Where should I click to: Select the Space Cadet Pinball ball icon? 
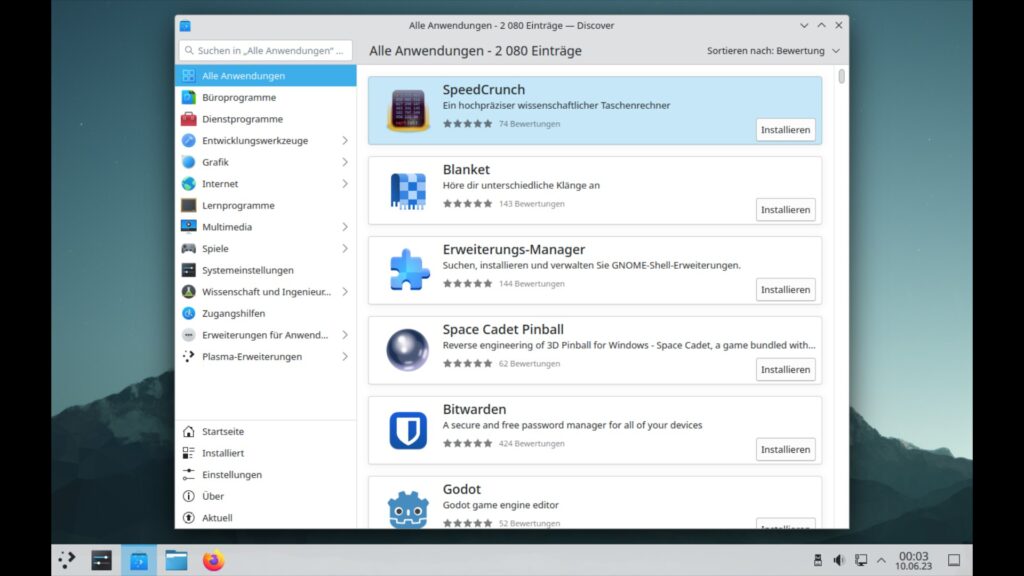(x=408, y=350)
